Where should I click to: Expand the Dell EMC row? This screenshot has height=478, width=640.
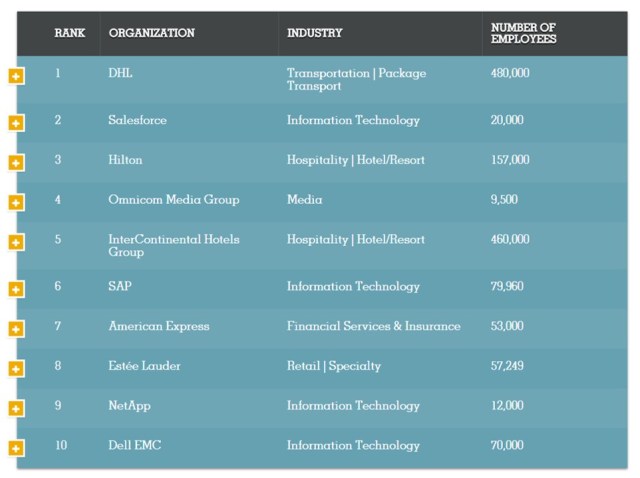[x=16, y=448]
